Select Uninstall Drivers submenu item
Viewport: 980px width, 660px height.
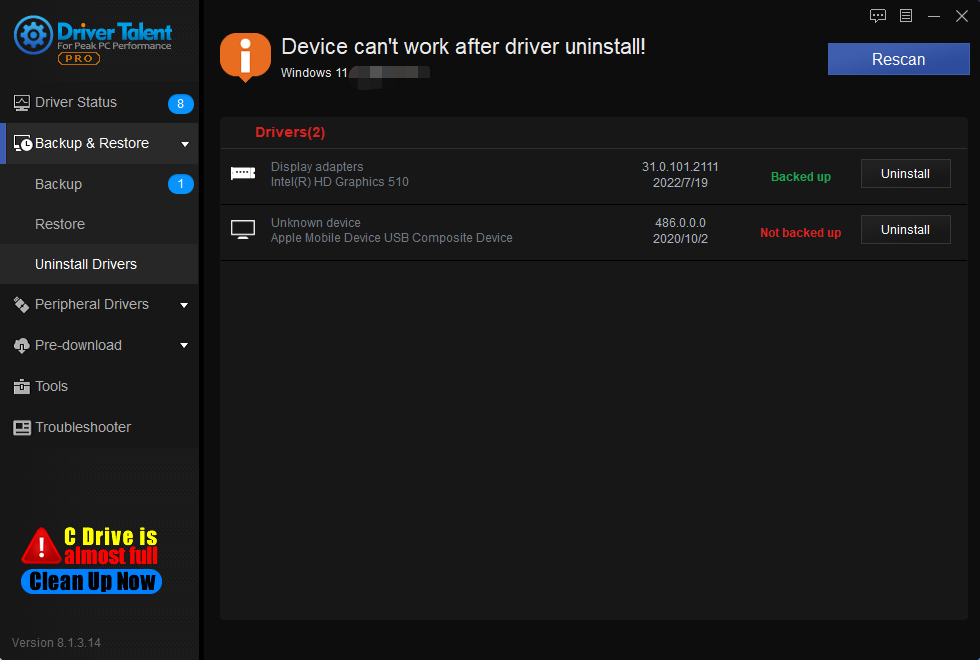[99, 264]
